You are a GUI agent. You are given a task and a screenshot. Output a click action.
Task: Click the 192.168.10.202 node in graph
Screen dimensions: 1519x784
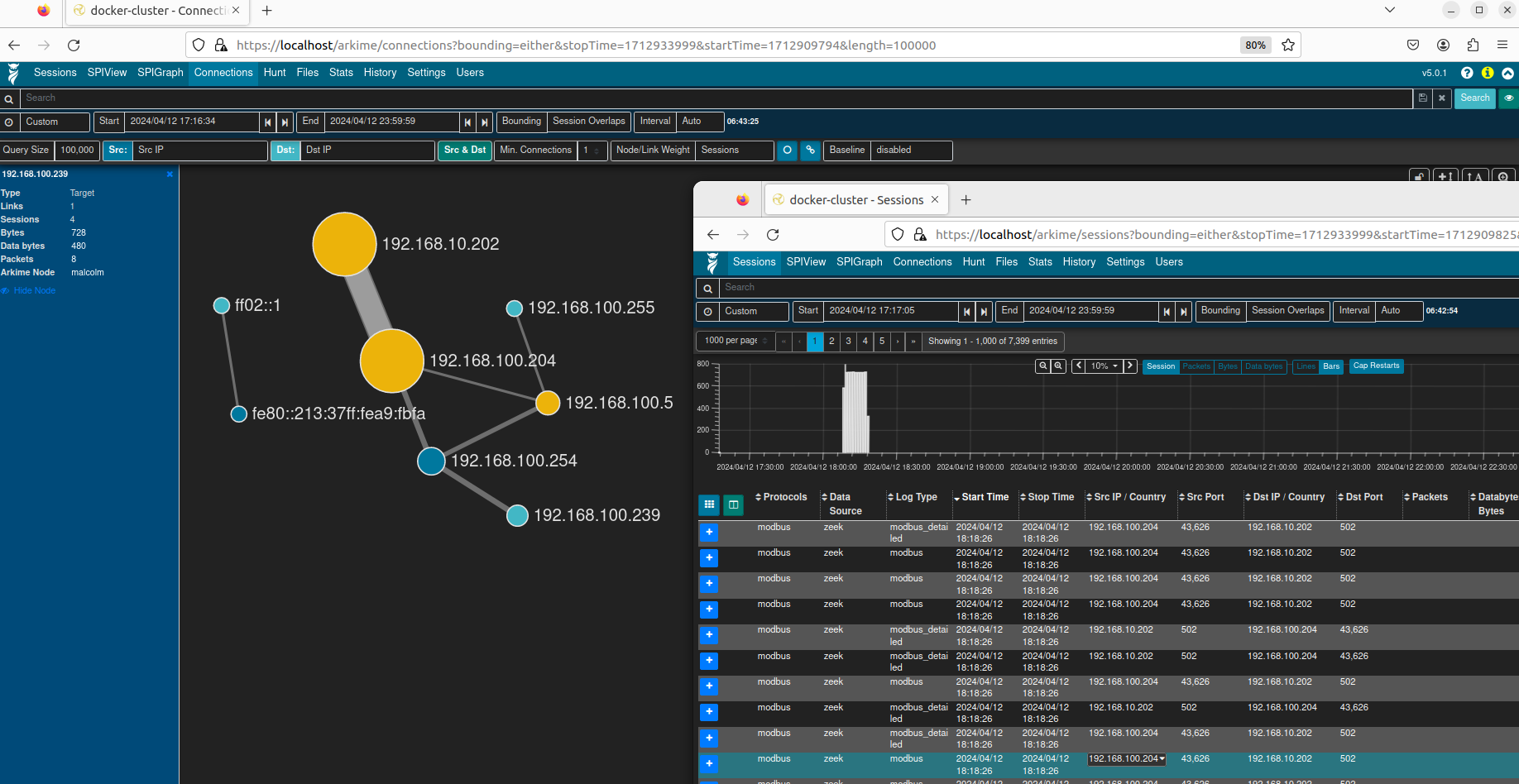pos(344,244)
